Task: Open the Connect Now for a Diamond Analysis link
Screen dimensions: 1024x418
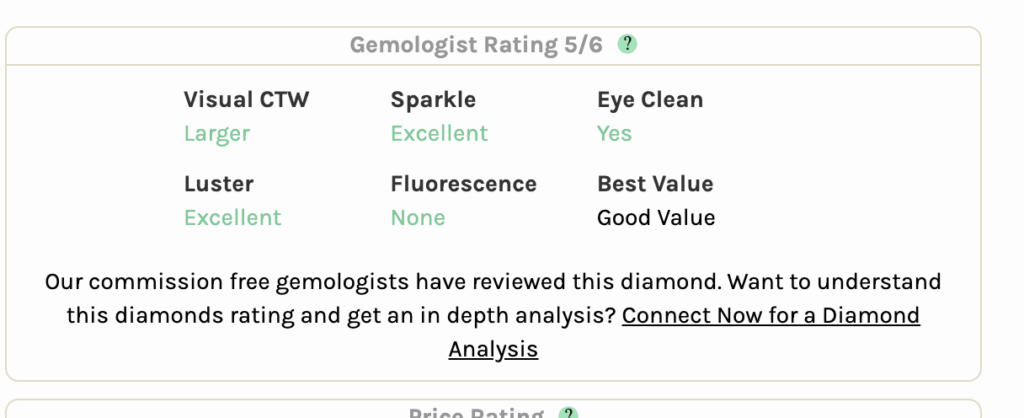Action: click(684, 332)
